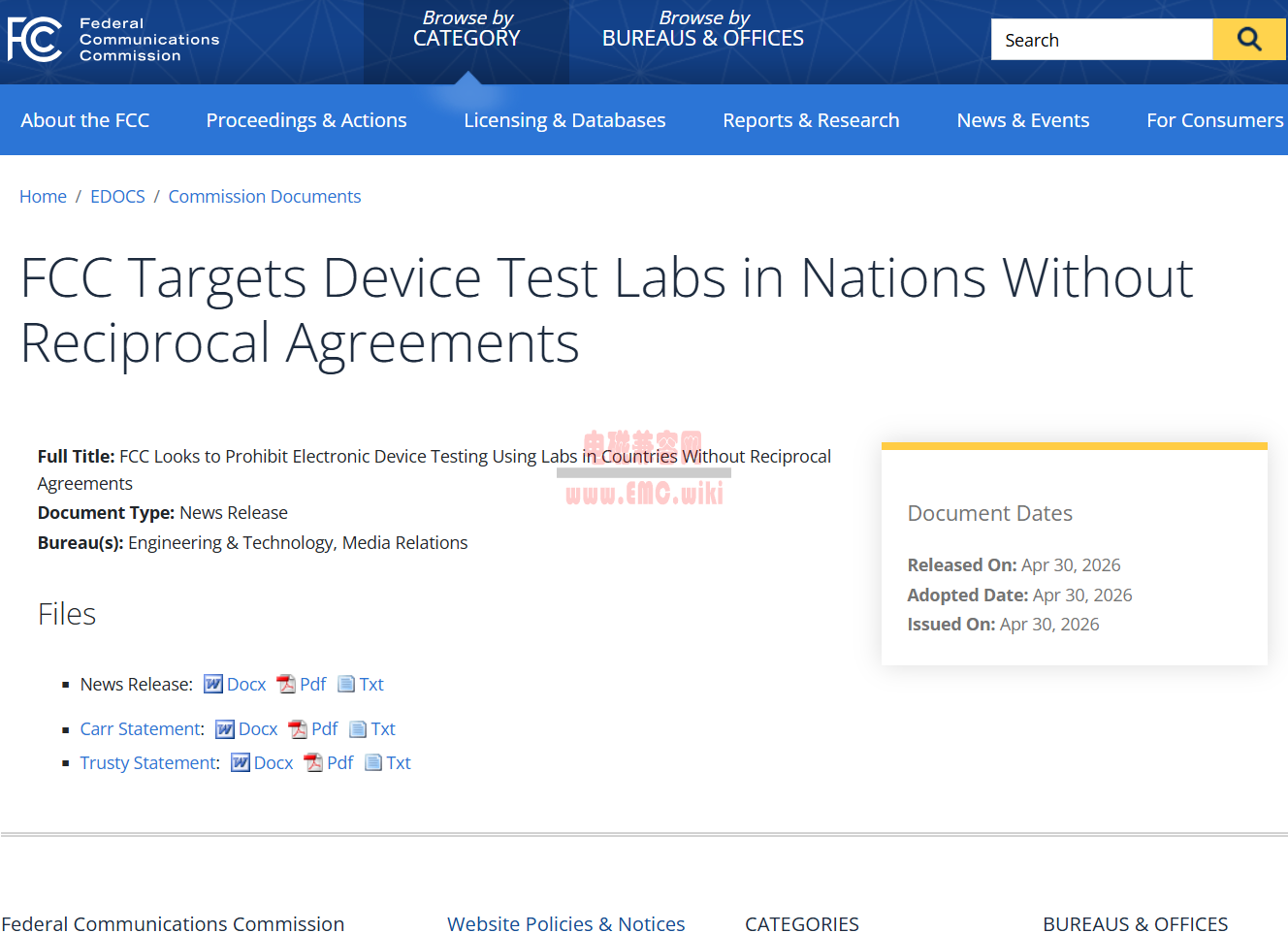The width and height of the screenshot is (1288, 933).
Task: Open the For Consumers menu
Action: pyautogui.click(x=1215, y=120)
